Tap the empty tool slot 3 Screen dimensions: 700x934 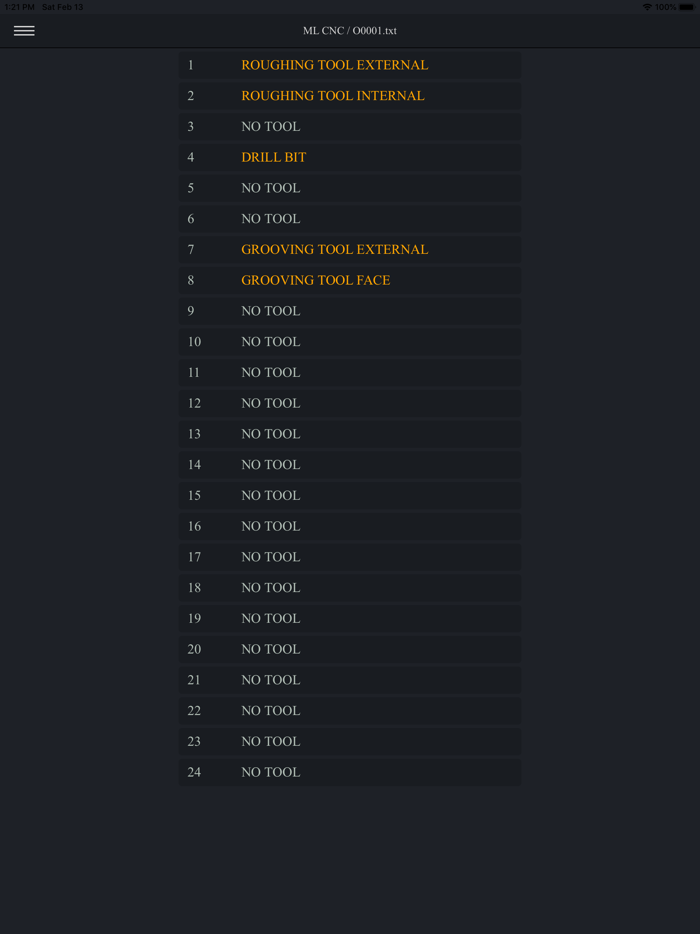(349, 127)
